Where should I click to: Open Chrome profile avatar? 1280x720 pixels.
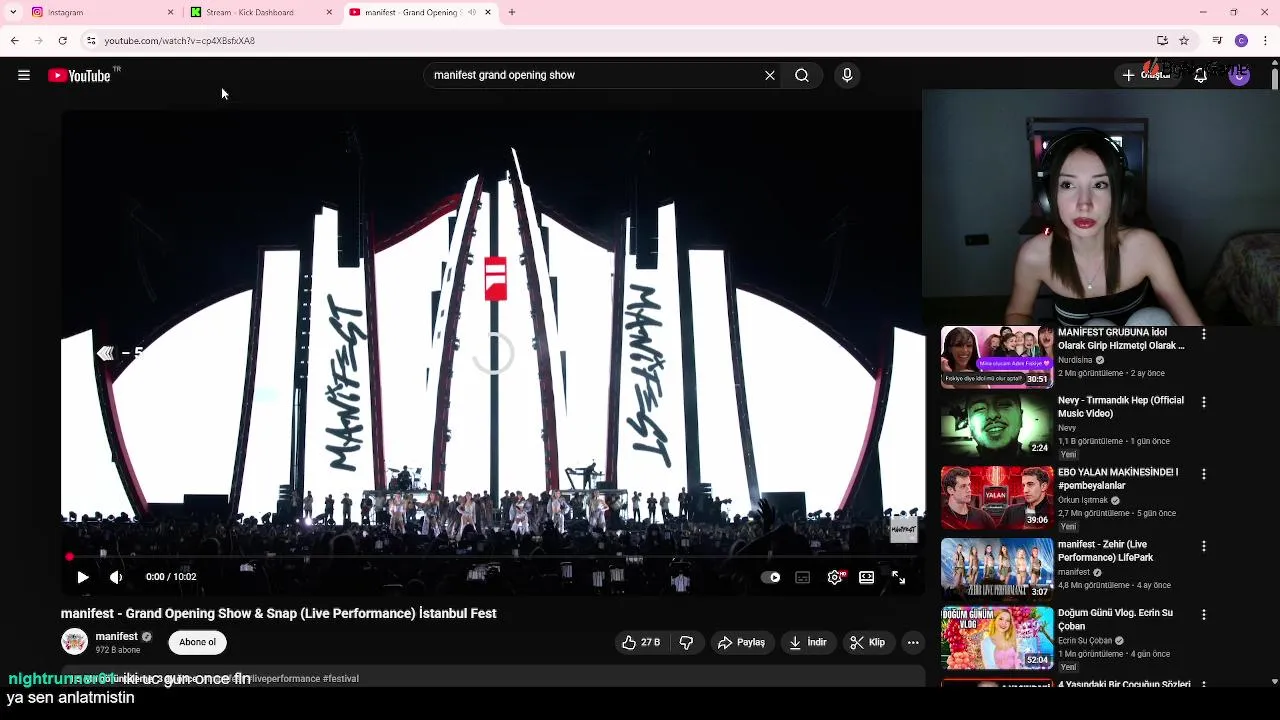click(1241, 41)
